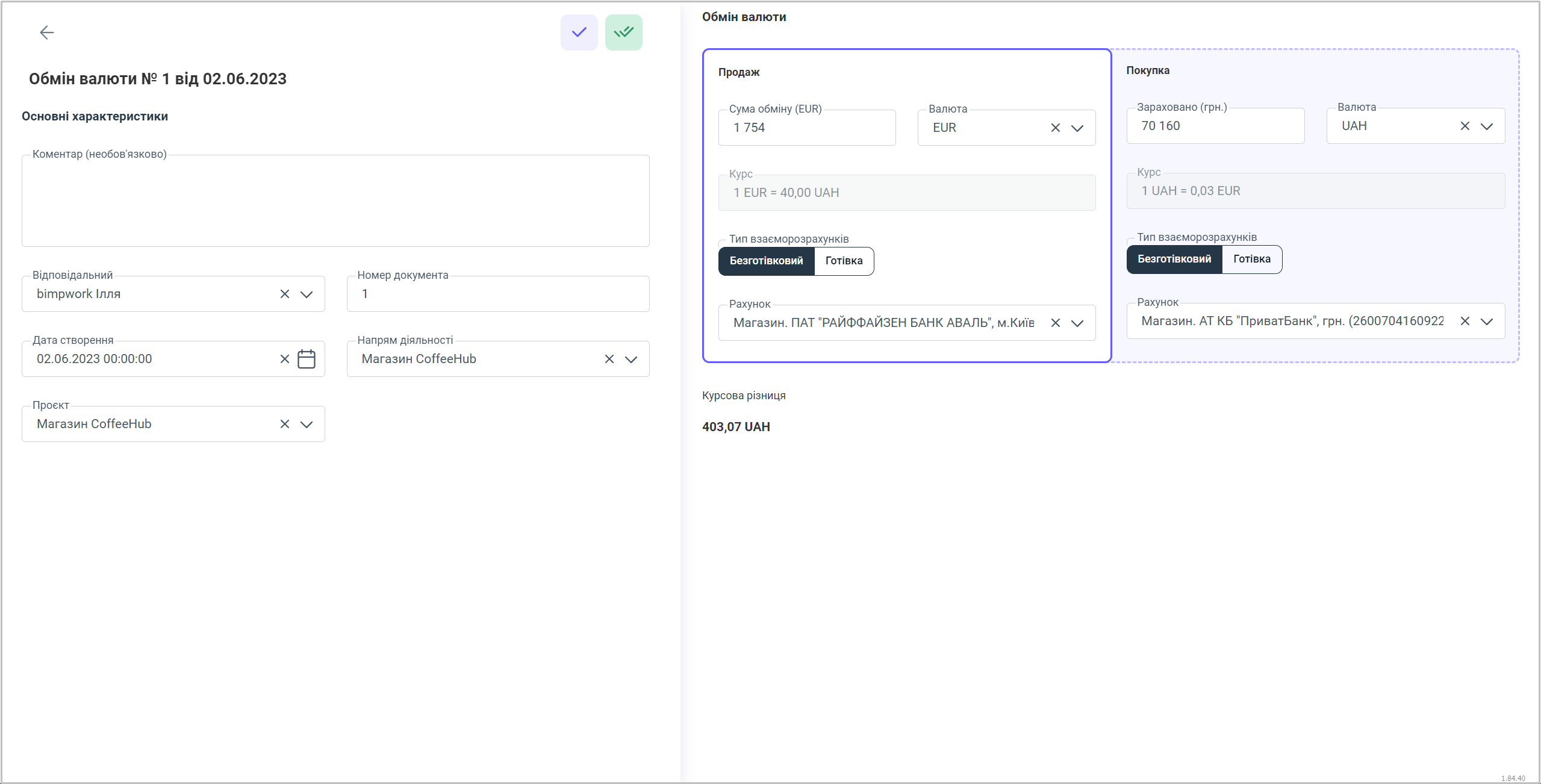Expand the Райффайзен account dropdown
1541x784 pixels.
coord(1077,323)
